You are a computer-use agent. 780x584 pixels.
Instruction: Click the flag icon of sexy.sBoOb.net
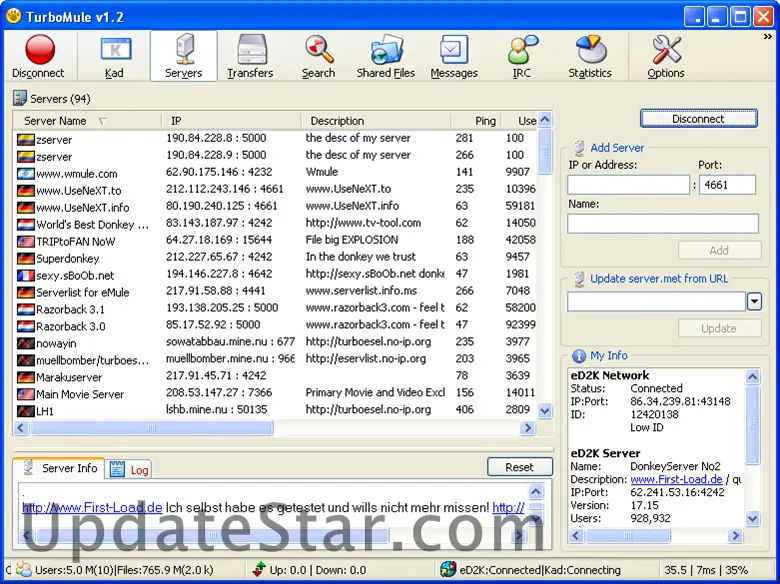click(x=25, y=275)
